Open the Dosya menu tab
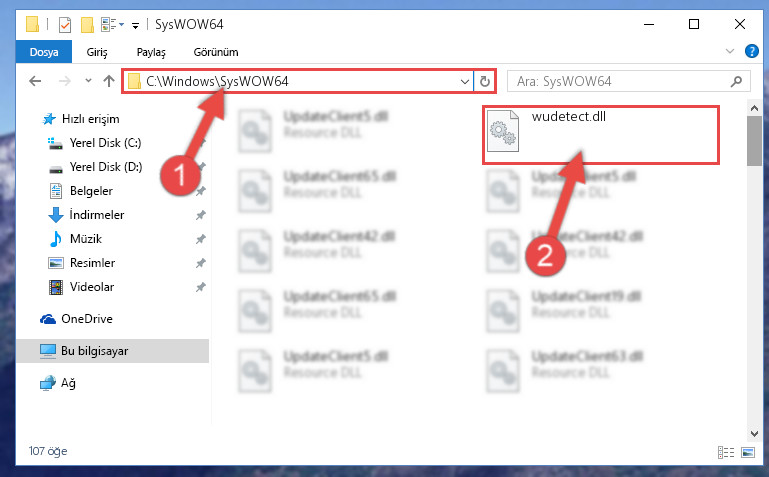The height and width of the screenshot is (477, 769). pyautogui.click(x=44, y=52)
